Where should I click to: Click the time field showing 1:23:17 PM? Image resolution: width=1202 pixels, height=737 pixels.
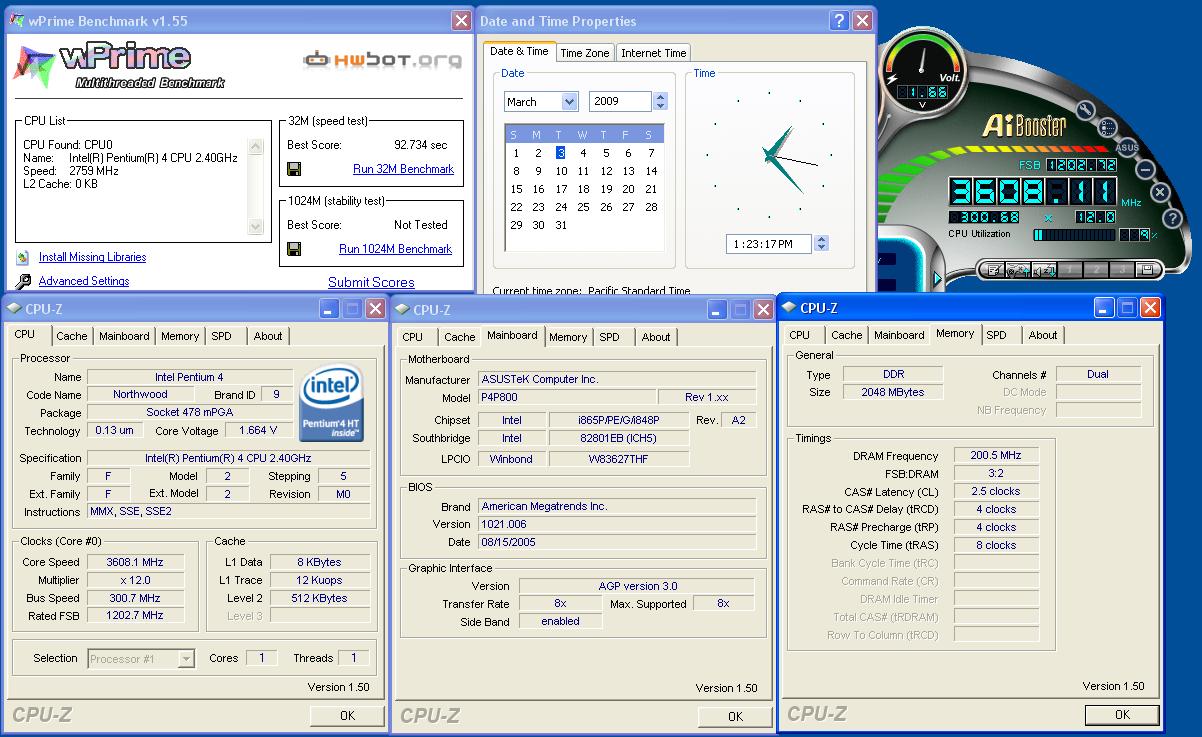click(770, 243)
